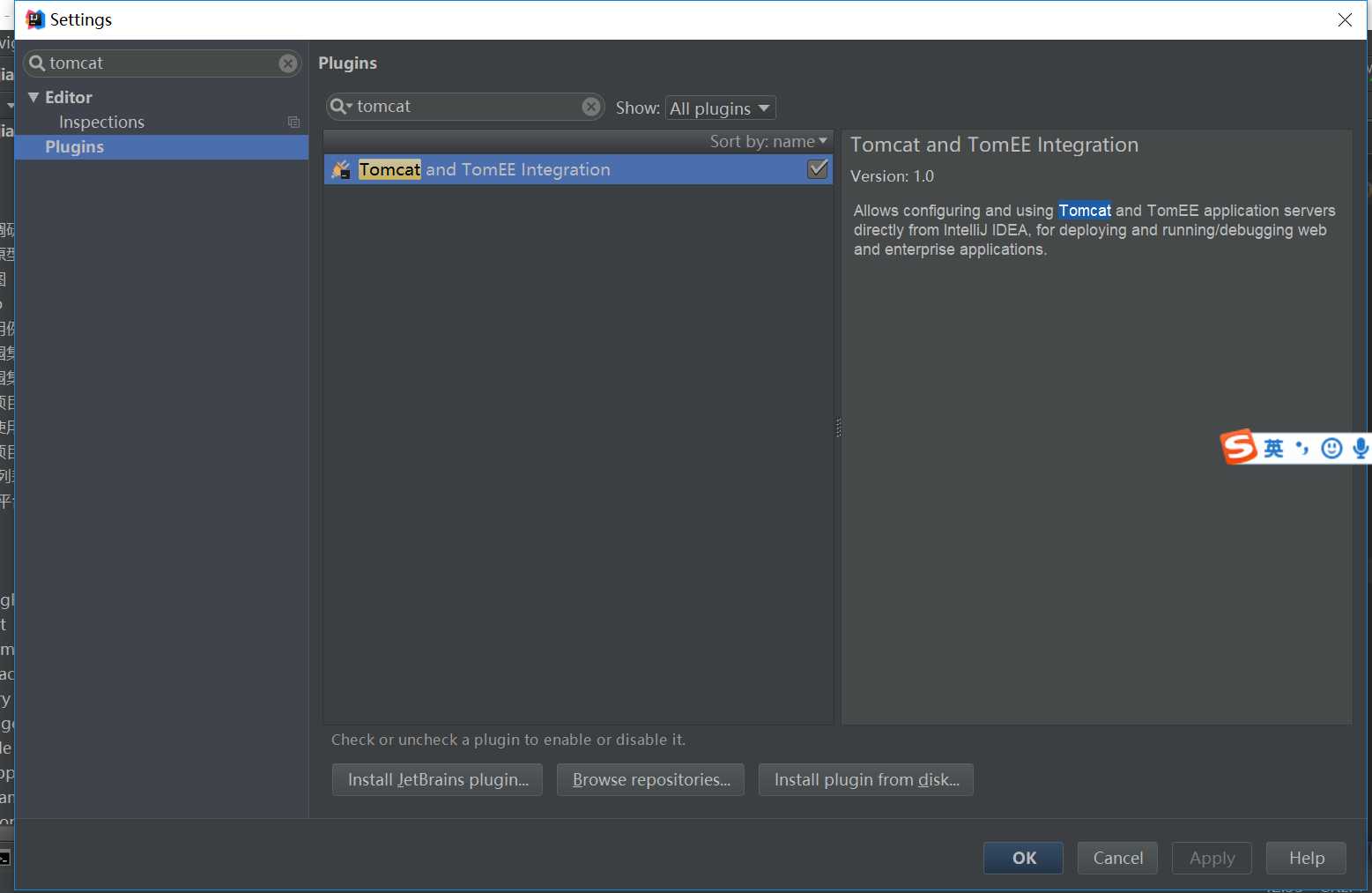Click the splitter handle between plugin list and details
The height and width of the screenshot is (893, 1372).
(838, 428)
